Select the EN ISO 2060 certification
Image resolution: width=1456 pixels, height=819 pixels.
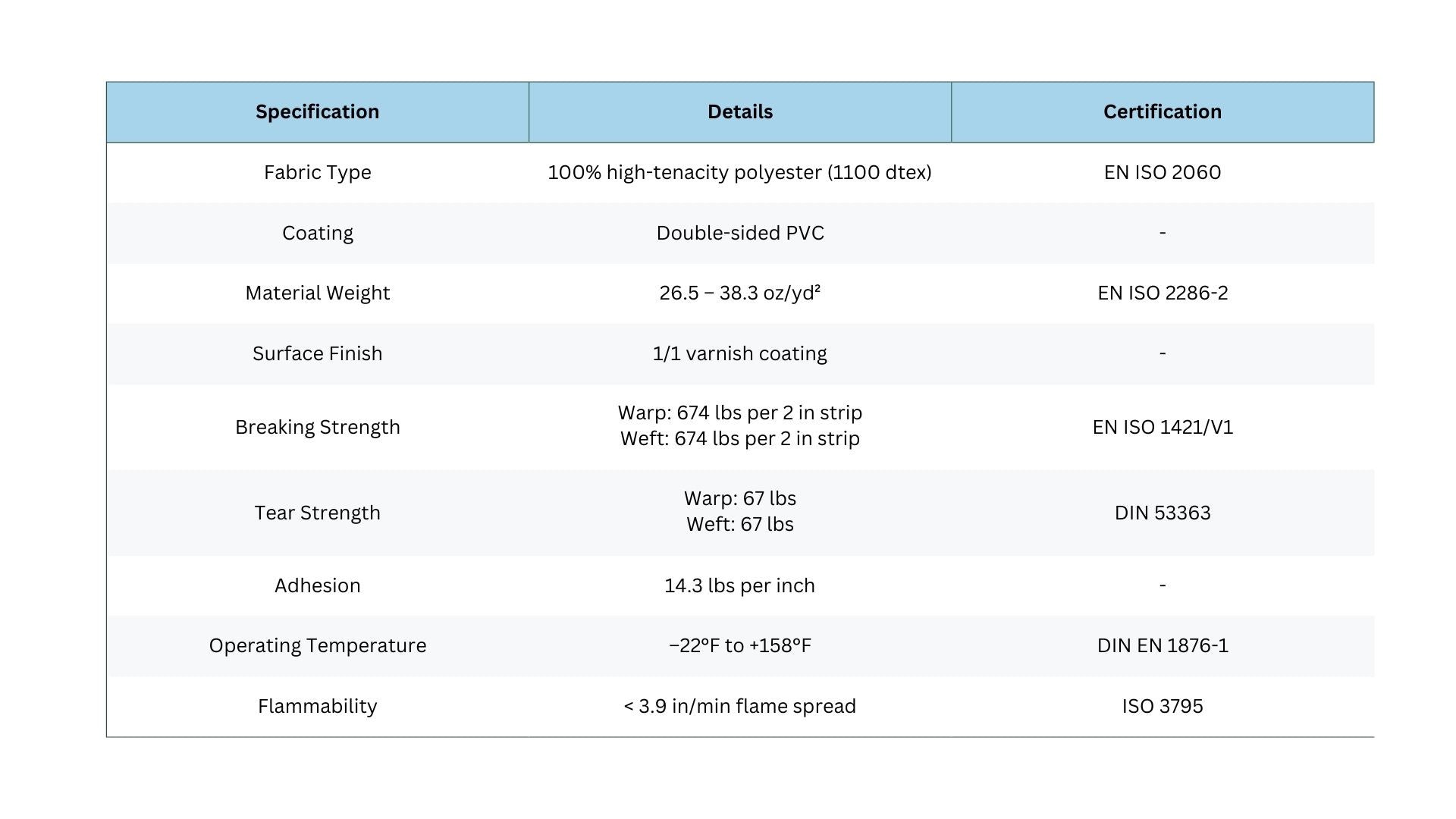pyautogui.click(x=1162, y=173)
